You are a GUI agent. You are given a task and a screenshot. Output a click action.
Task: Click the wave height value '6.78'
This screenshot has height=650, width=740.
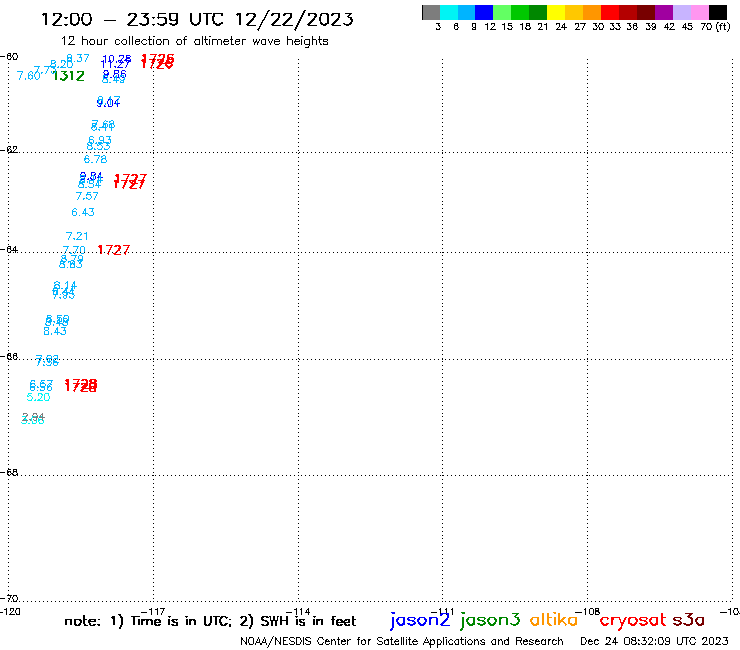[95, 159]
